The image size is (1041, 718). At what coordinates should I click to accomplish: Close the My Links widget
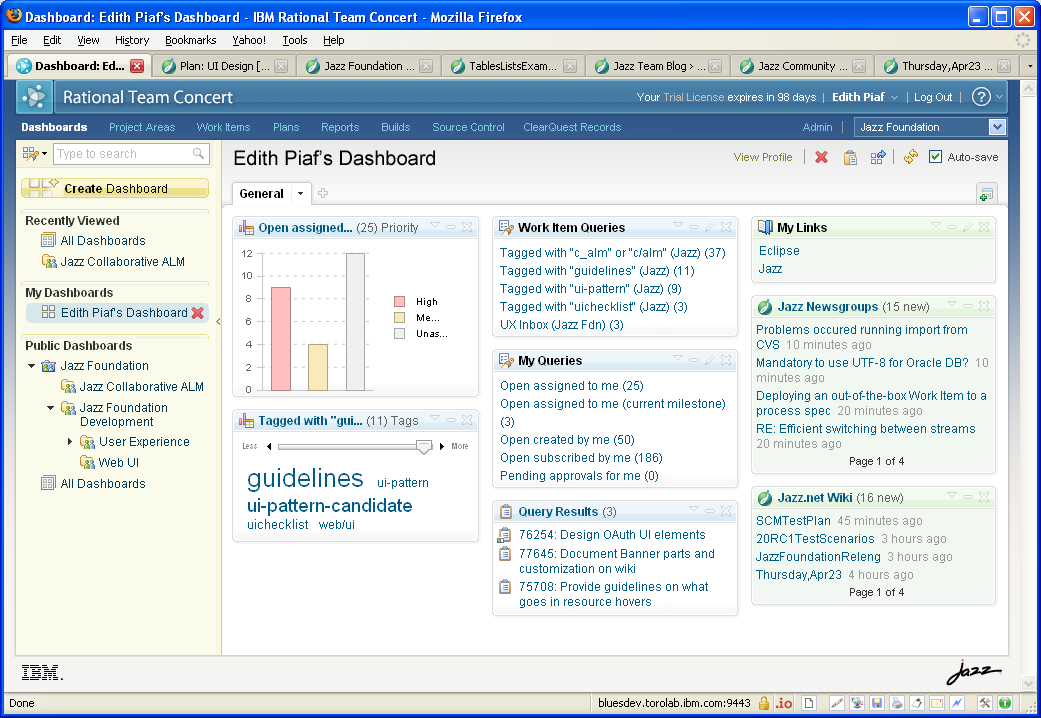(984, 227)
